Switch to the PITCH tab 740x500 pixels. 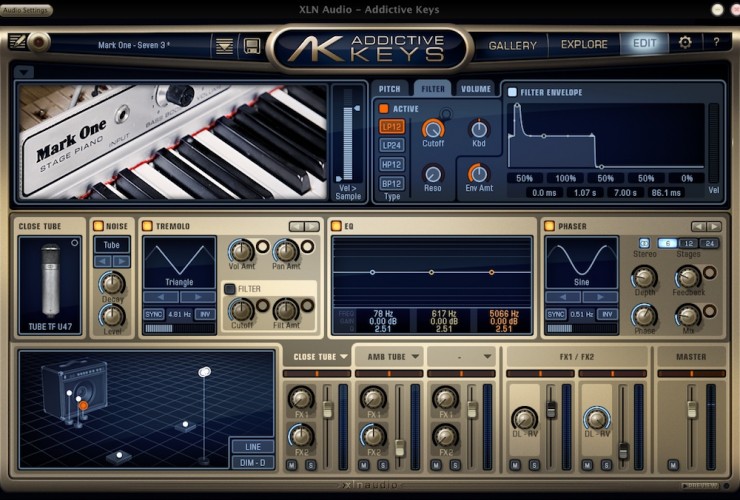click(x=389, y=89)
